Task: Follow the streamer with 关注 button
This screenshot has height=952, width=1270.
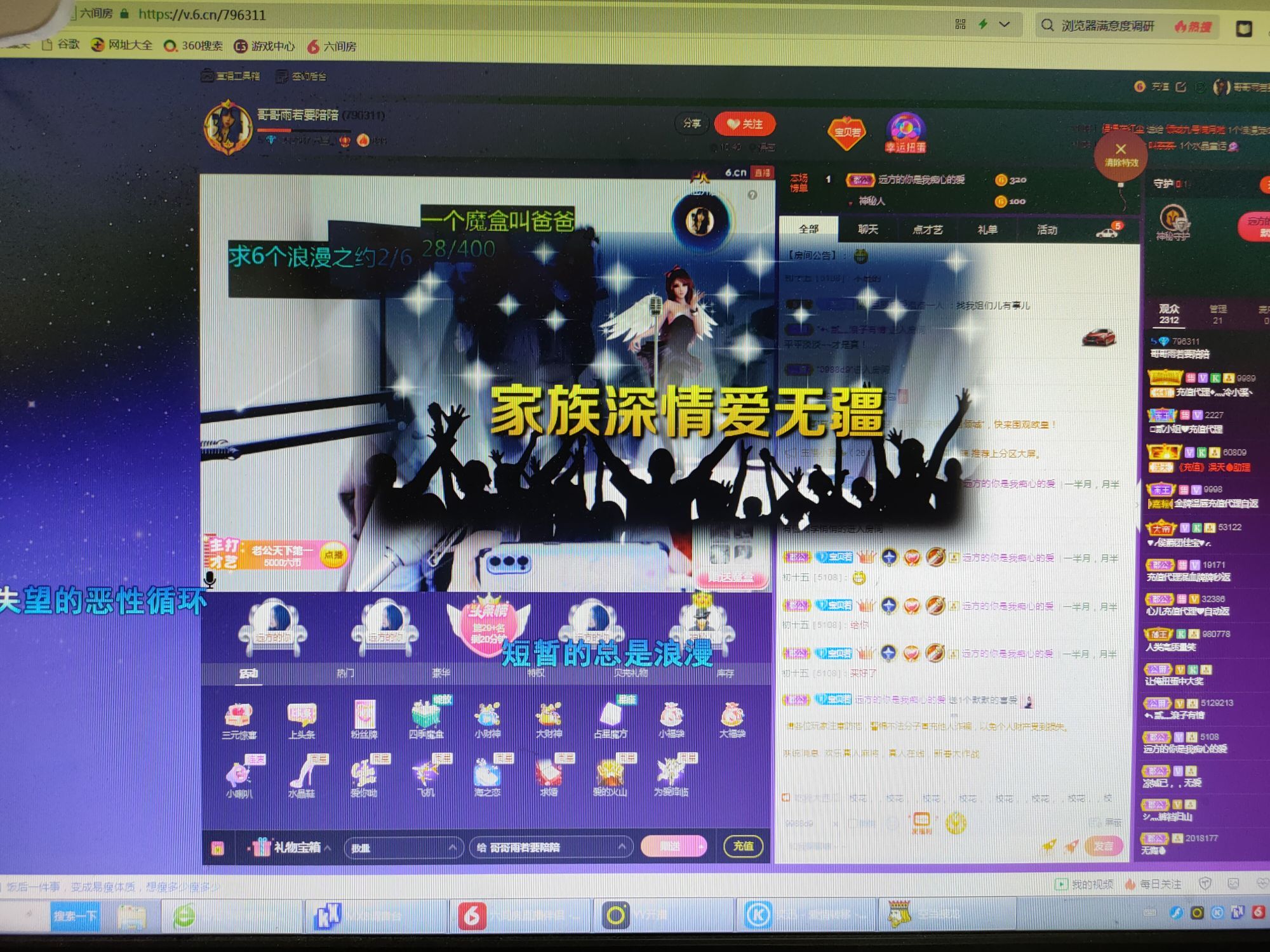Action: point(745,124)
